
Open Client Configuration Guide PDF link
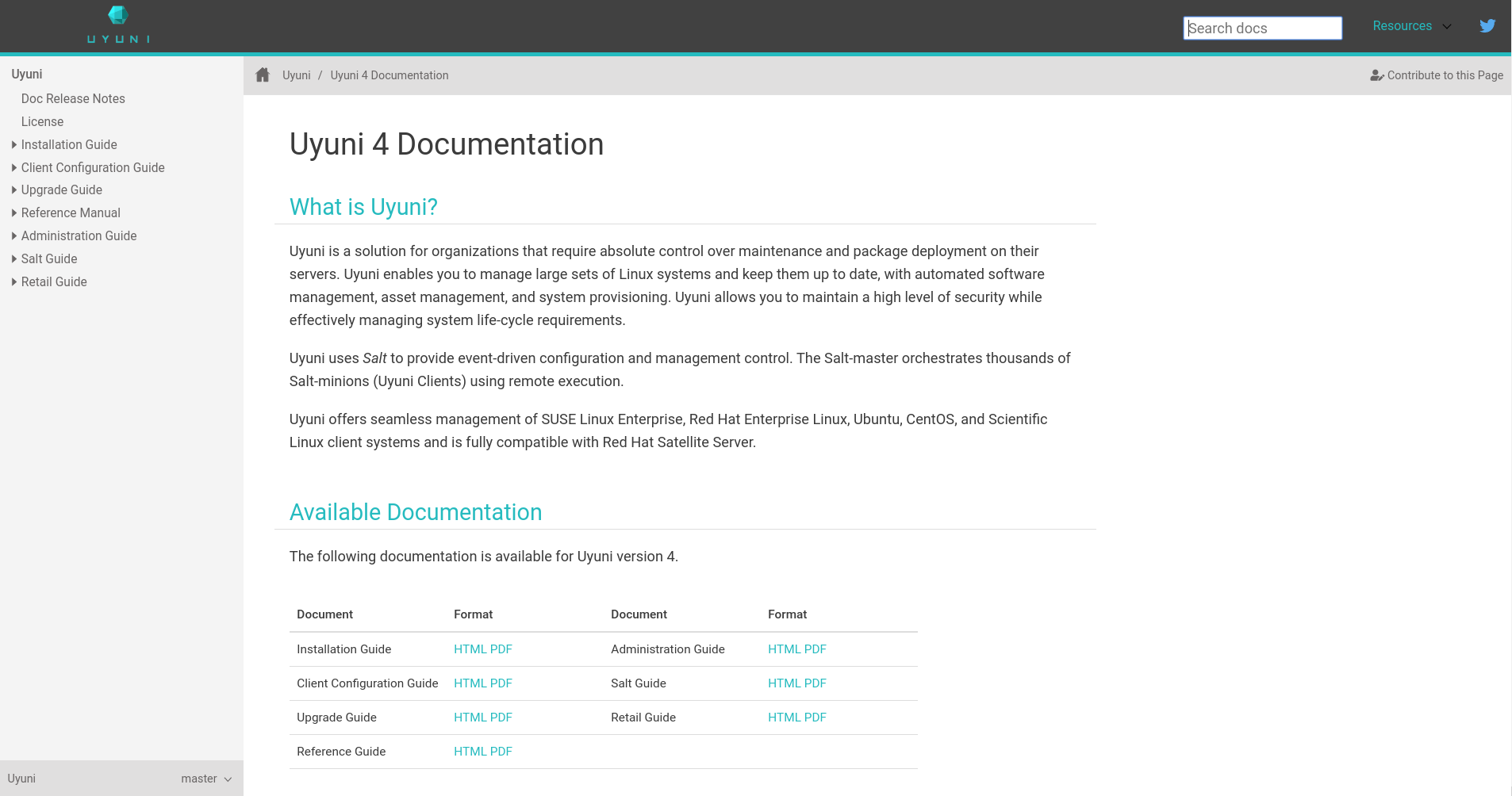(x=501, y=683)
